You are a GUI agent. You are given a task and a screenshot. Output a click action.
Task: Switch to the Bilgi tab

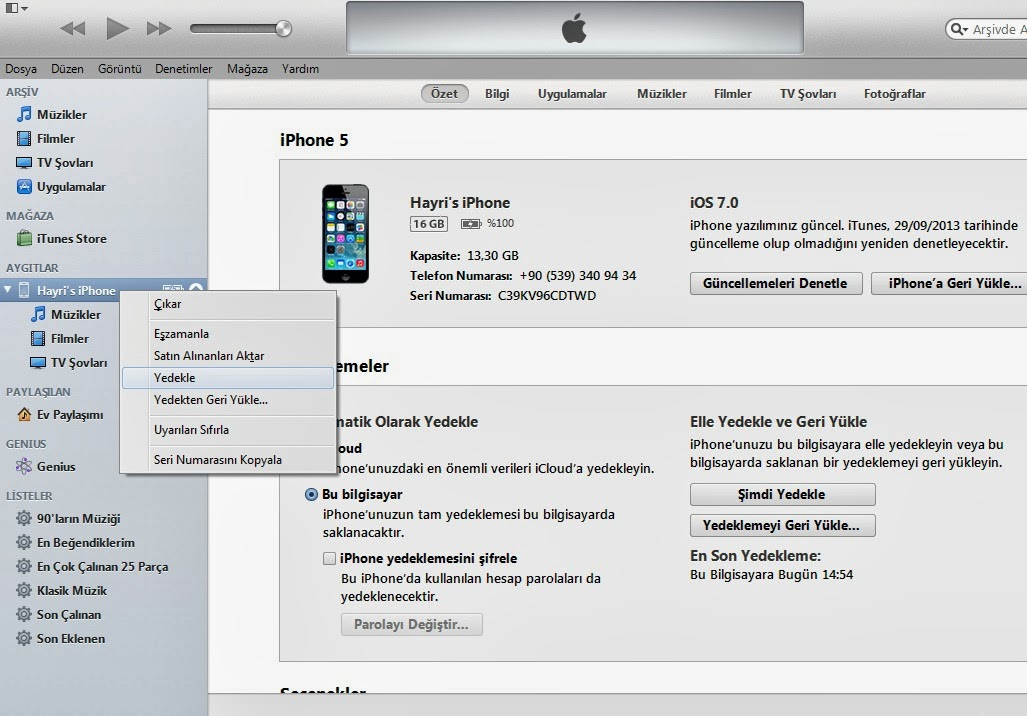497,94
